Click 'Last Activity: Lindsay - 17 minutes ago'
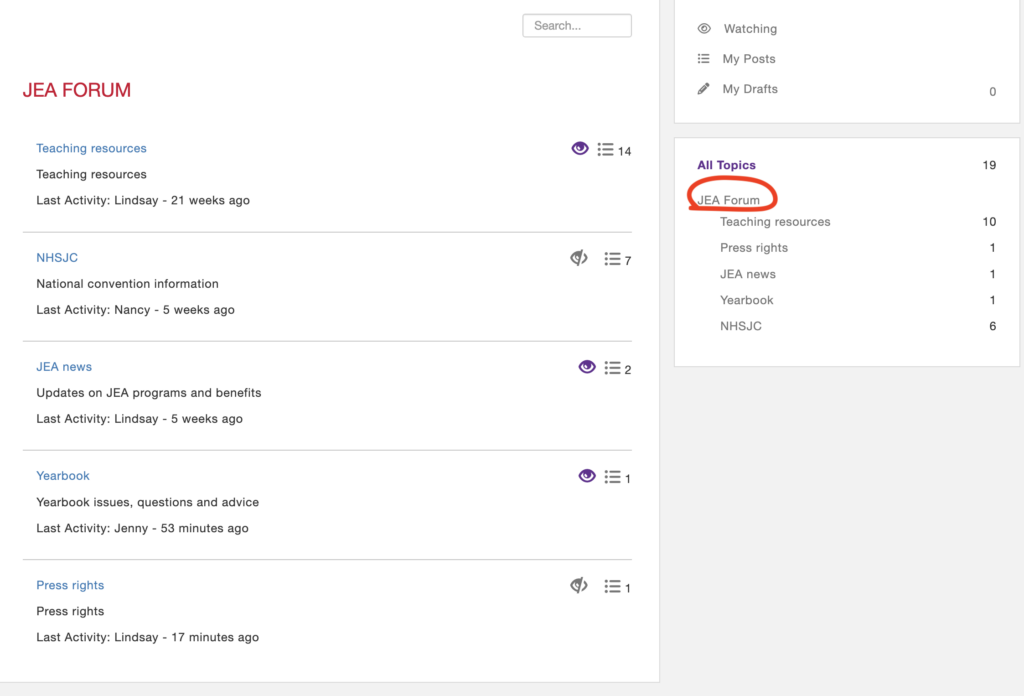 point(148,637)
